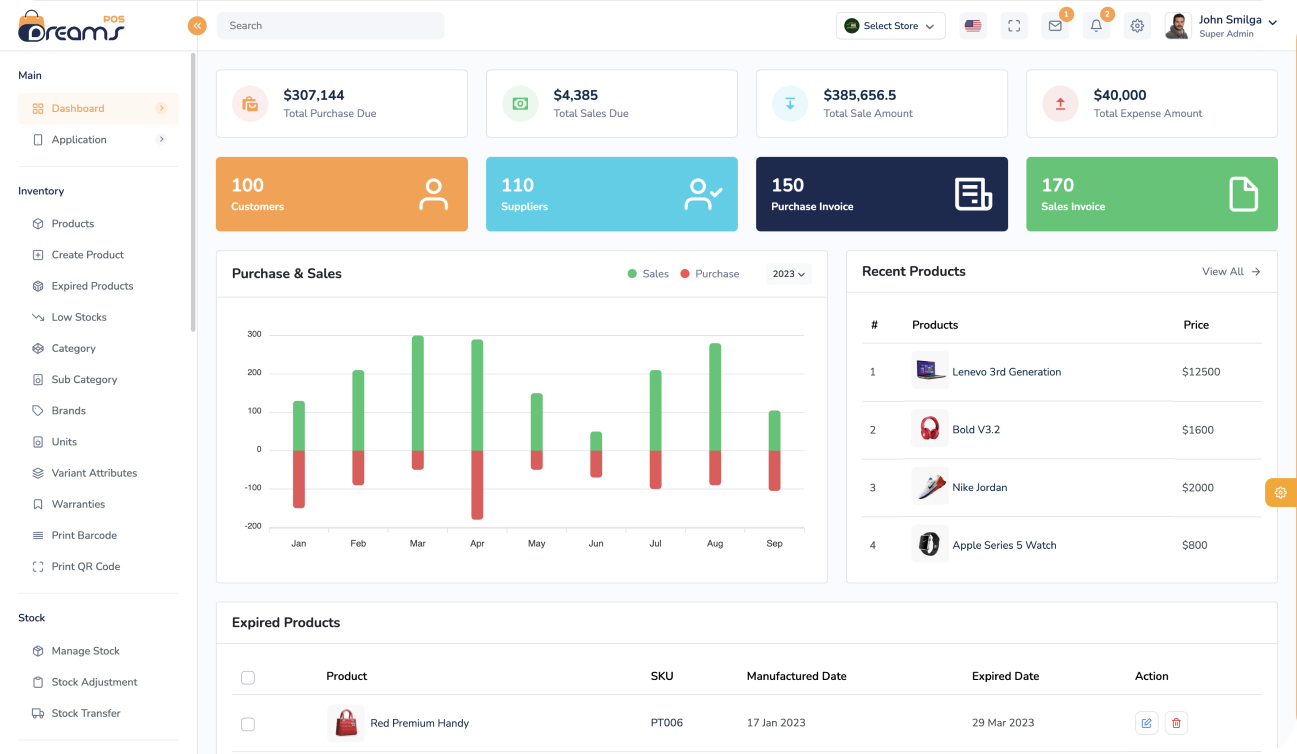Viewport: 1297px width, 754px height.
Task: Open Low Stocks in the sidebar
Action: [79, 317]
